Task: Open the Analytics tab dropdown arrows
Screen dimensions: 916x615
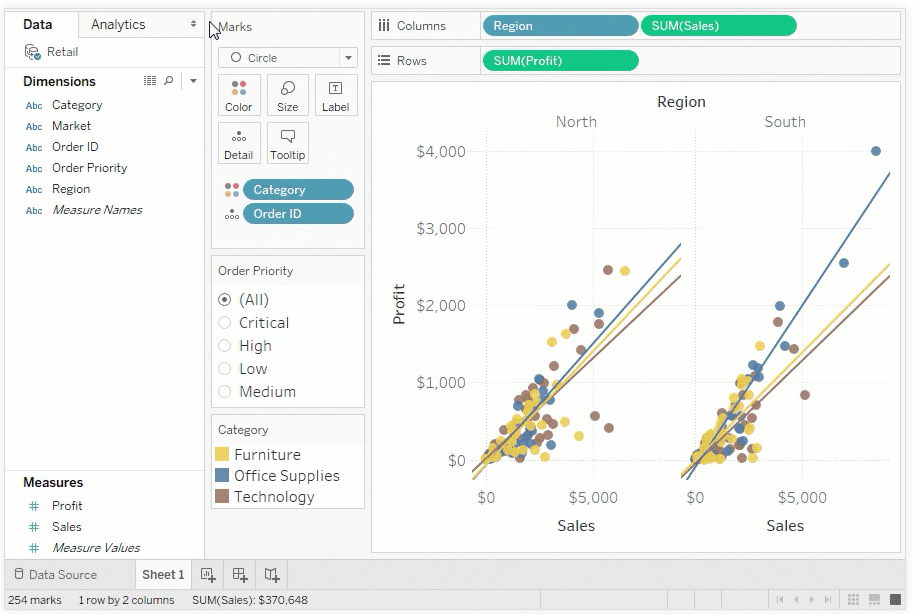Action: click(x=193, y=24)
